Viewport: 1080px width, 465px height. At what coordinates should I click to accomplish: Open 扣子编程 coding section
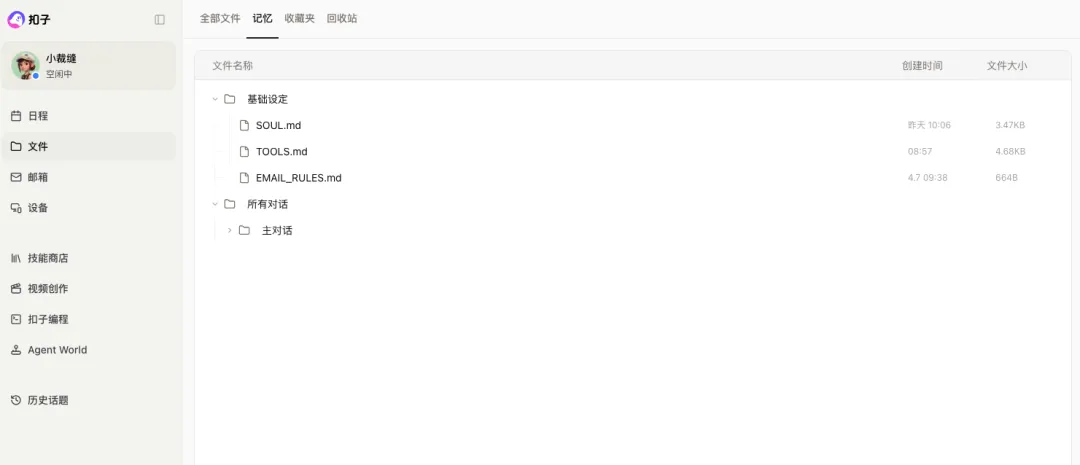[47, 320]
